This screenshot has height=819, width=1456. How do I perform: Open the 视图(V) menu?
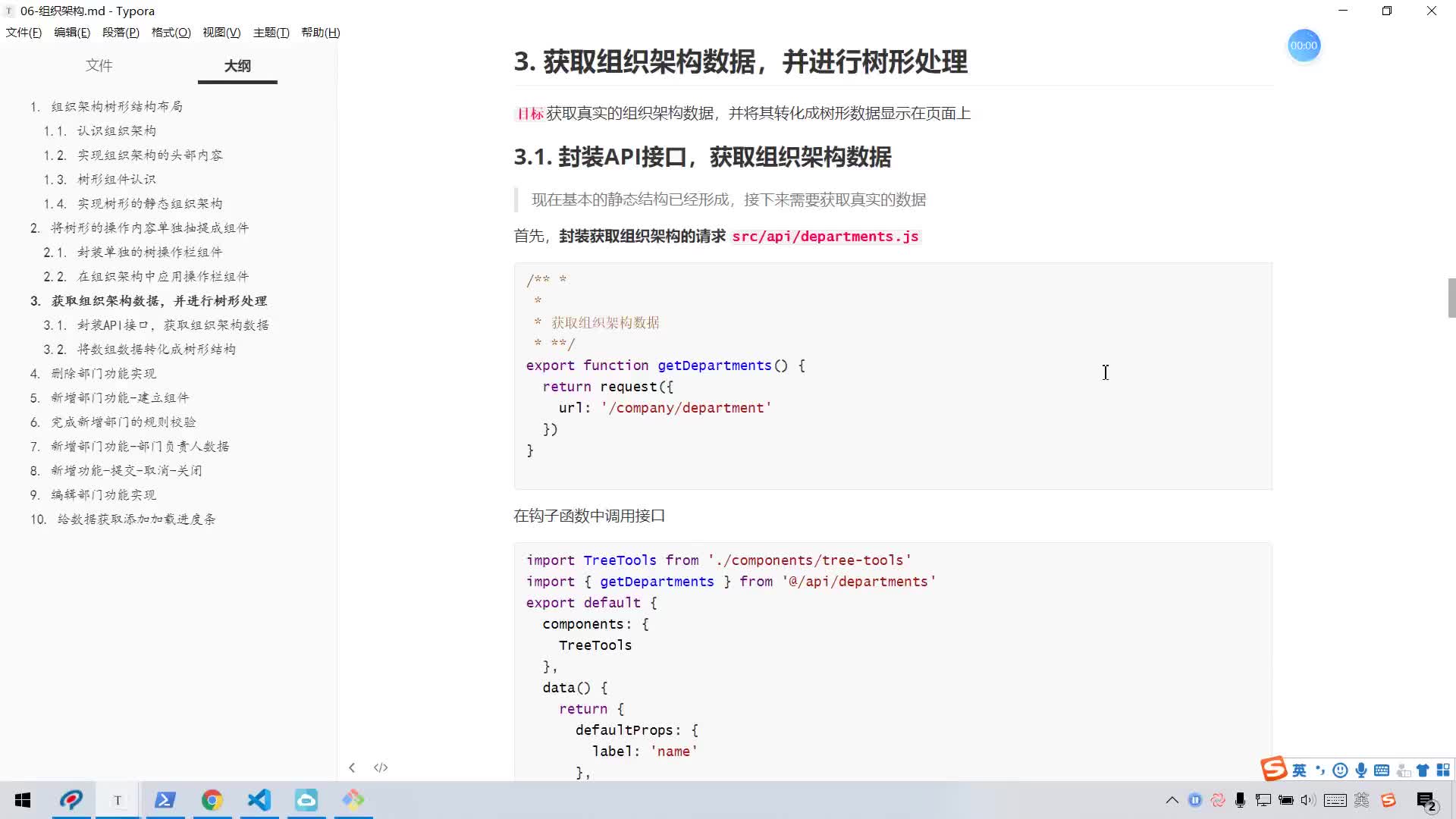point(221,33)
